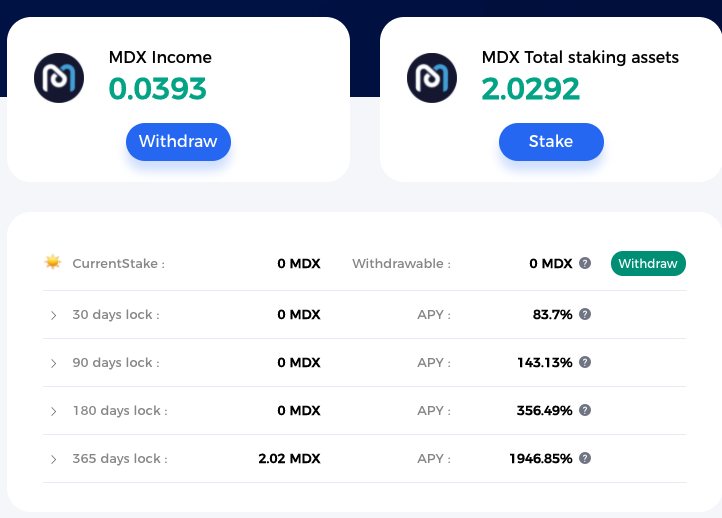This screenshot has width=722, height=518.
Task: Select the 2.0292 total staking value
Action: point(530,89)
